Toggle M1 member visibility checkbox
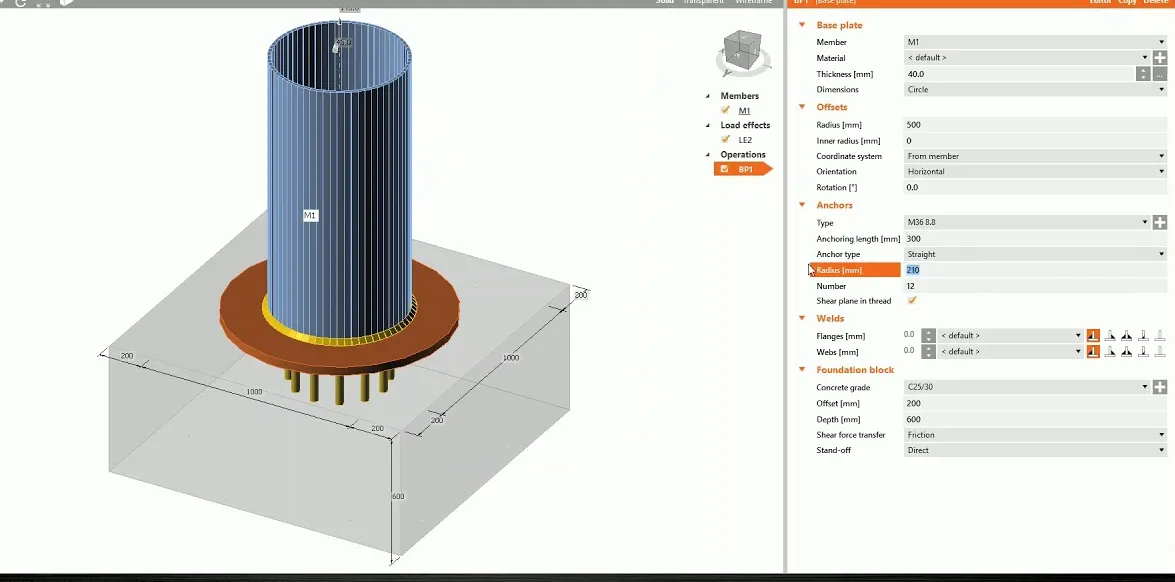The width and height of the screenshot is (1175, 582). coord(725,110)
